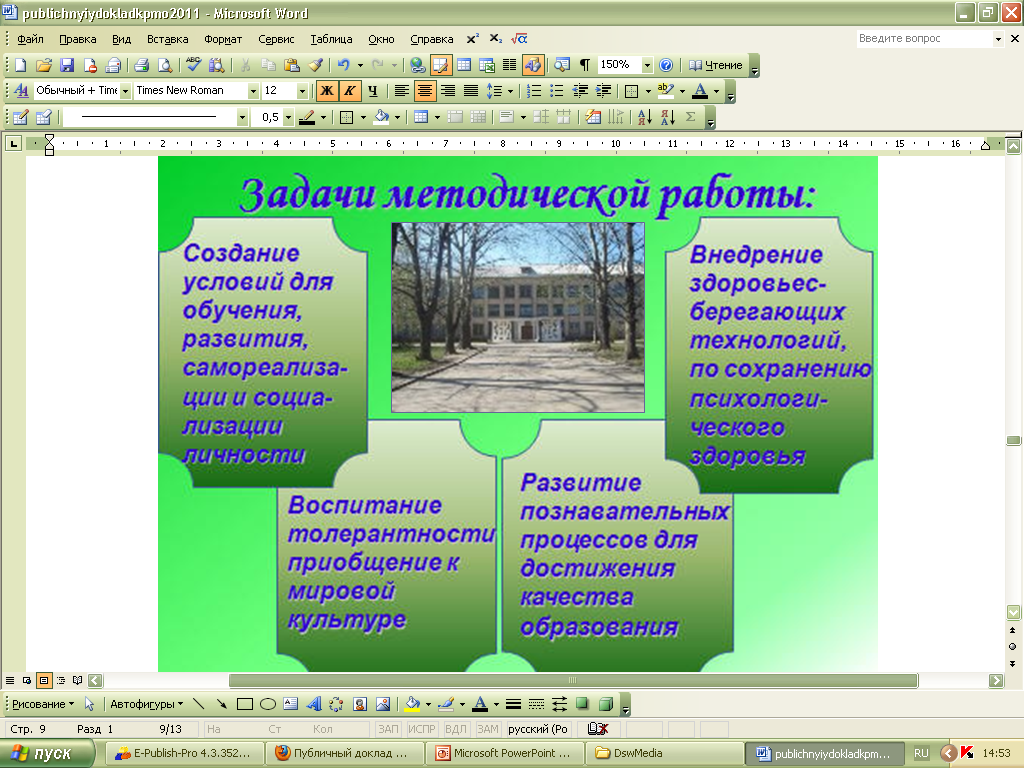
Task: Insert a table from the standard toolbar
Action: pos(464,65)
